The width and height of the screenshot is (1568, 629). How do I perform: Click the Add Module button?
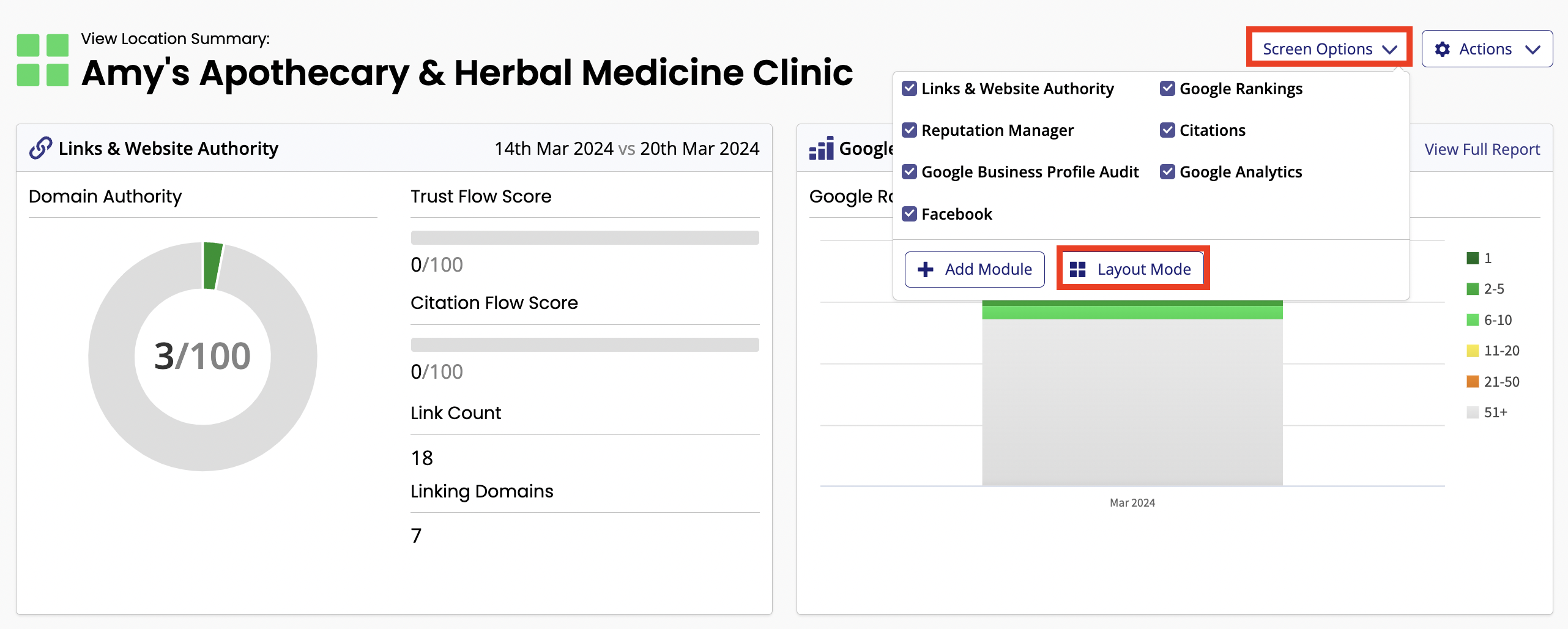(x=975, y=269)
